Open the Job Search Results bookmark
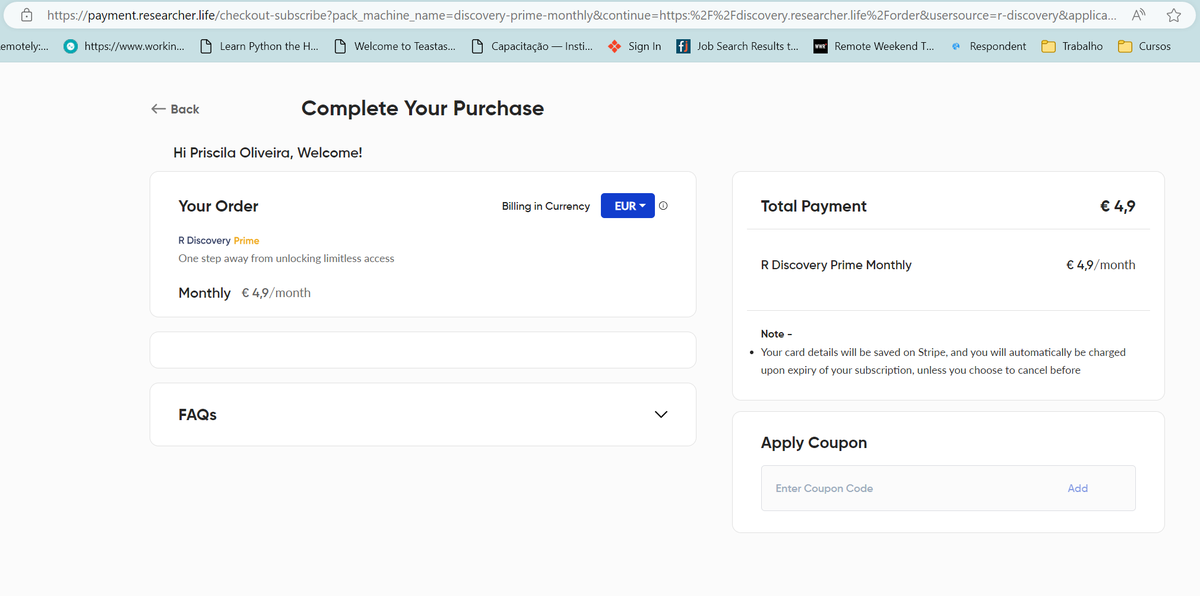This screenshot has height=596, width=1200. pos(737,46)
